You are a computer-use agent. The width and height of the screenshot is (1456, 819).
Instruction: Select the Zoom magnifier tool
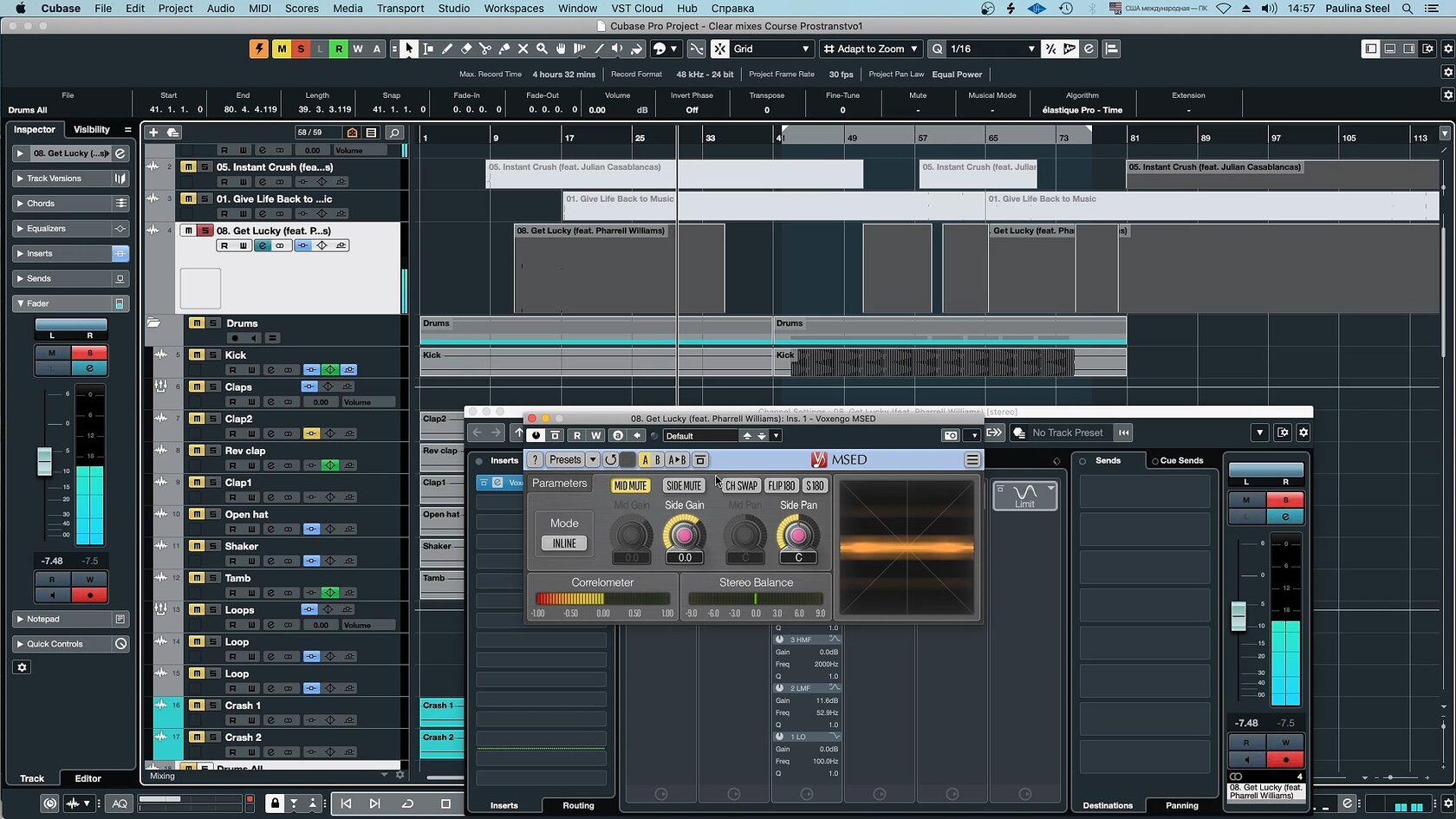click(543, 49)
